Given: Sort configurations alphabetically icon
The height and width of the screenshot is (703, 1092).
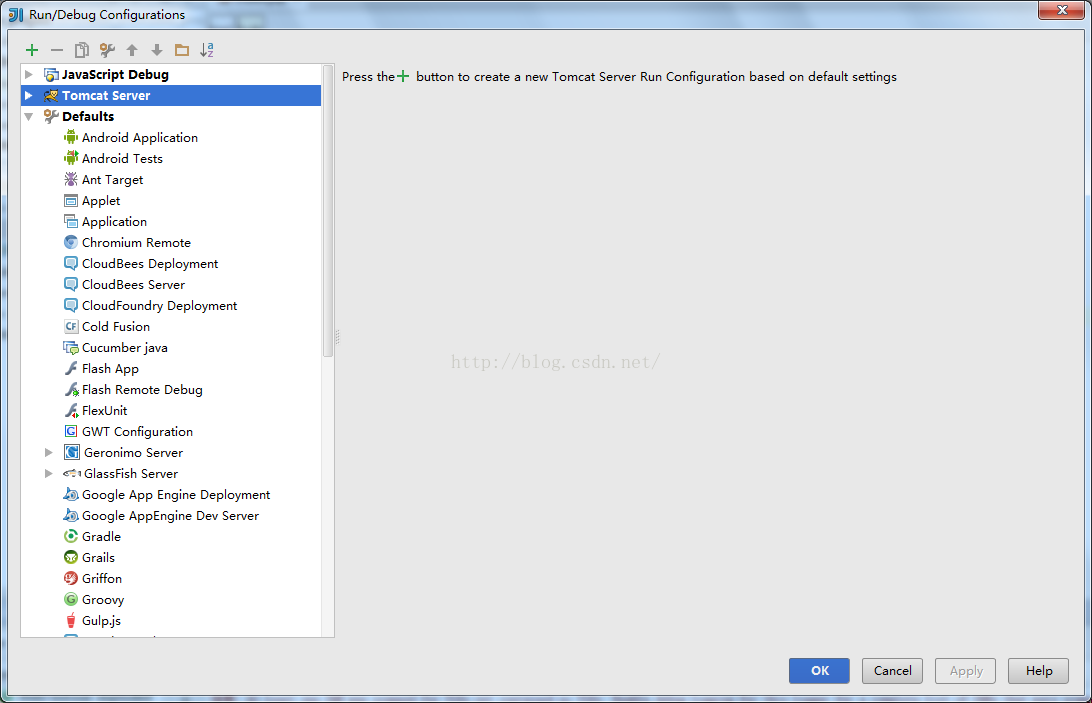Looking at the screenshot, I should click(x=207, y=50).
